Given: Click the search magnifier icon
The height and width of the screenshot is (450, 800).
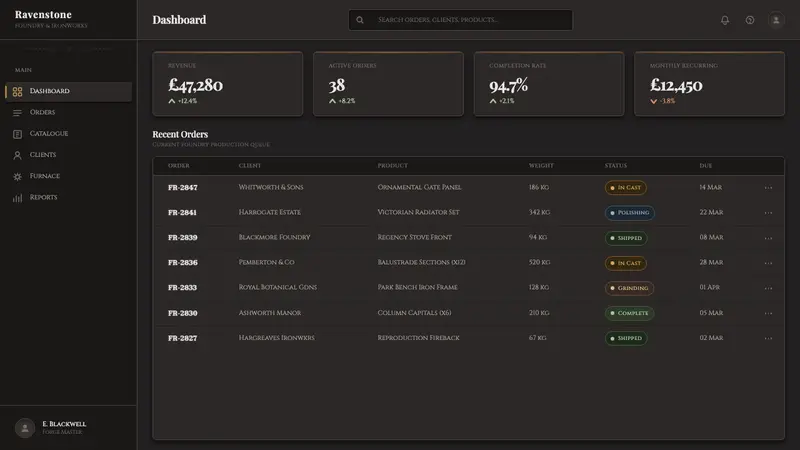Looking at the screenshot, I should (x=360, y=20).
